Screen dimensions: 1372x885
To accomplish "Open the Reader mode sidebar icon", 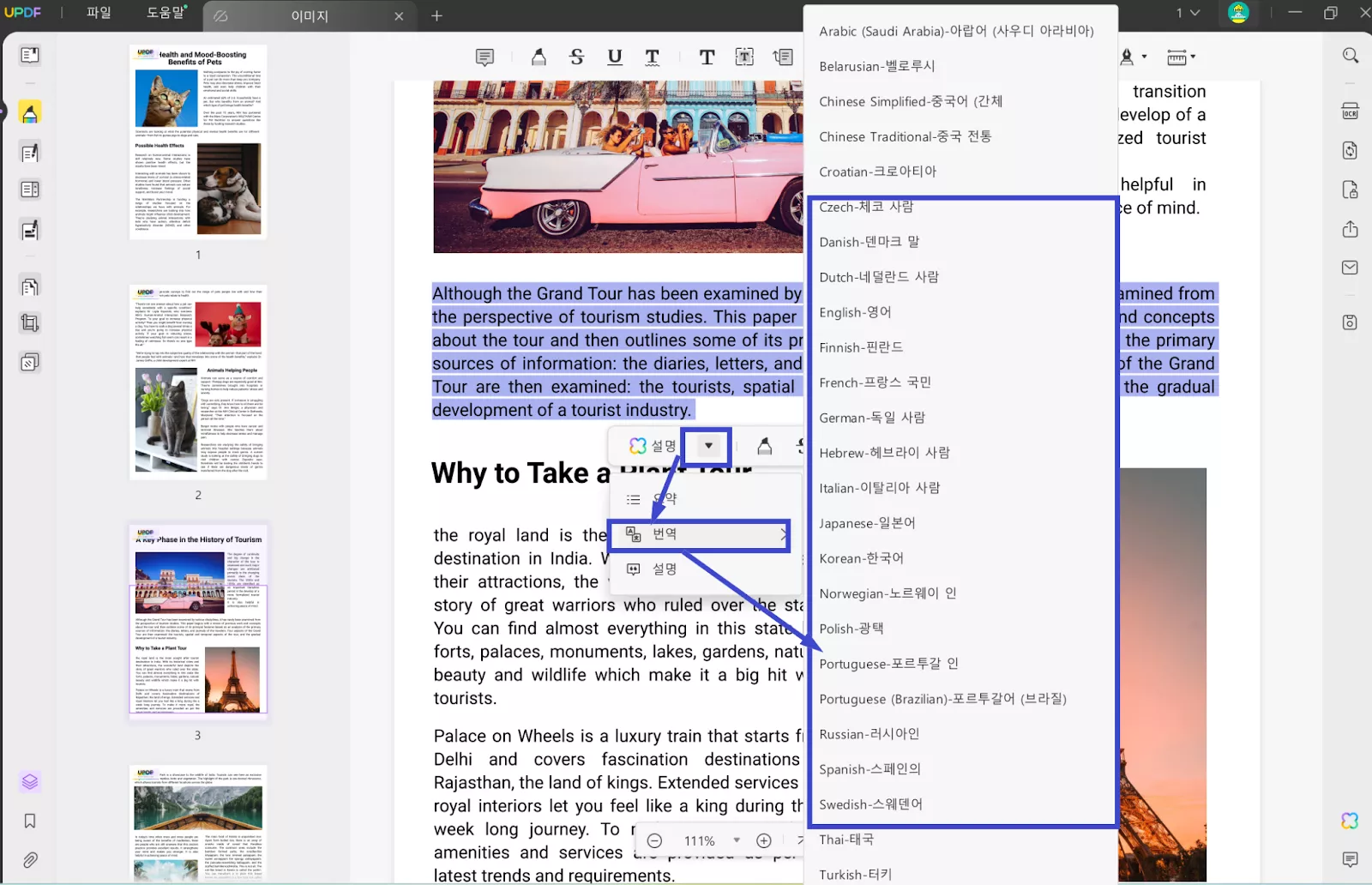I will 30,55.
